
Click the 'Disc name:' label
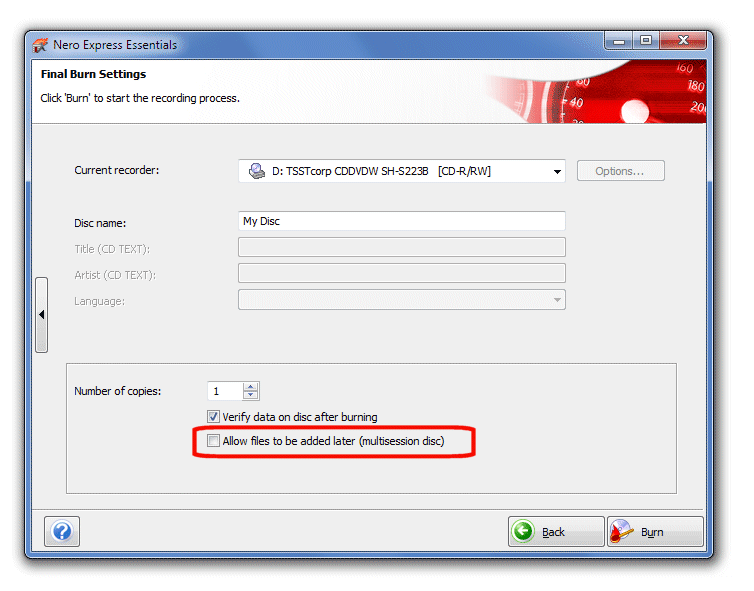100,223
